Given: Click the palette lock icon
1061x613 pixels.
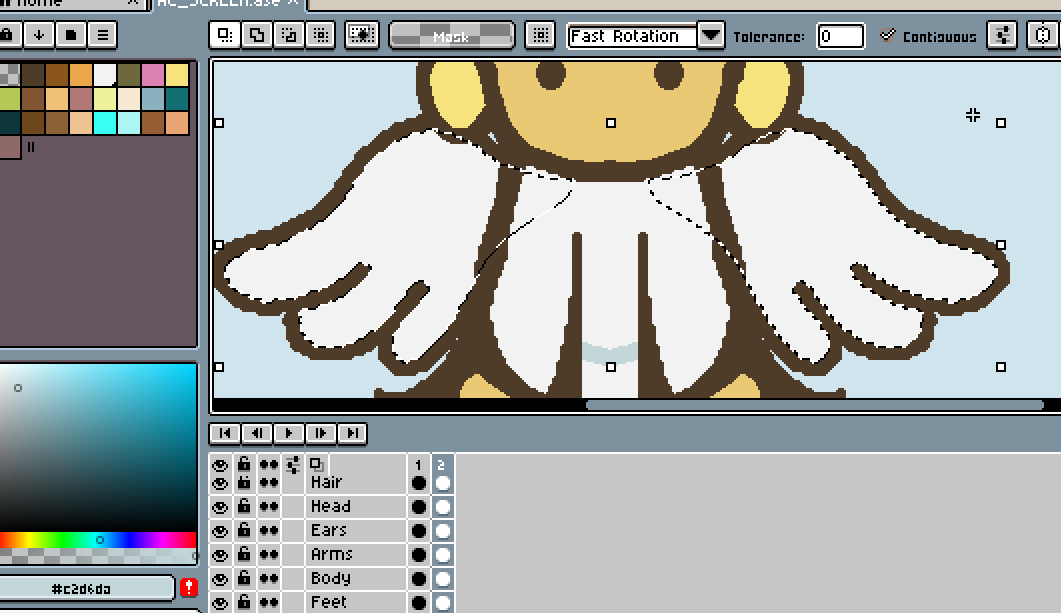Looking at the screenshot, I should pos(7,35).
